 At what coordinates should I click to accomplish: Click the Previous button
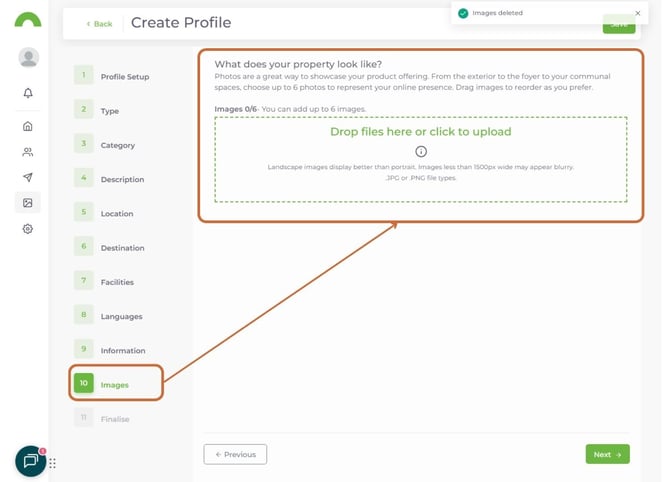click(235, 454)
